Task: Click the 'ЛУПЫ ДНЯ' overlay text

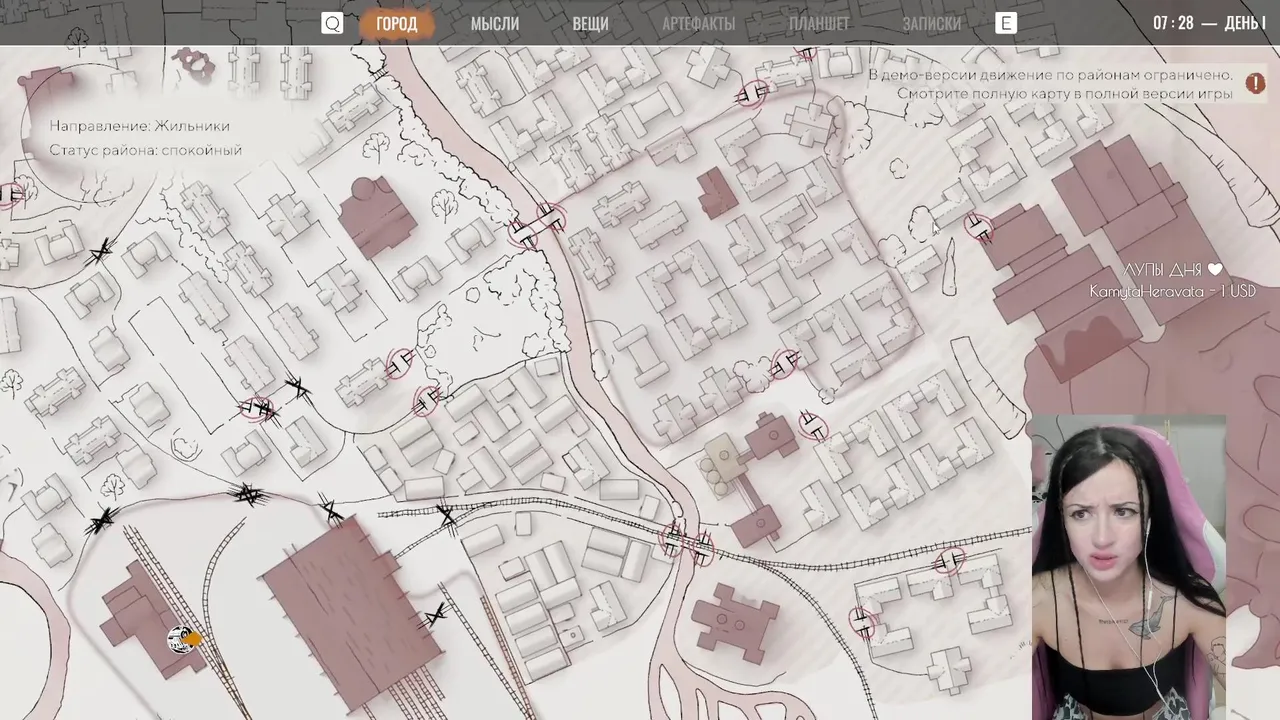Action: [1172, 270]
